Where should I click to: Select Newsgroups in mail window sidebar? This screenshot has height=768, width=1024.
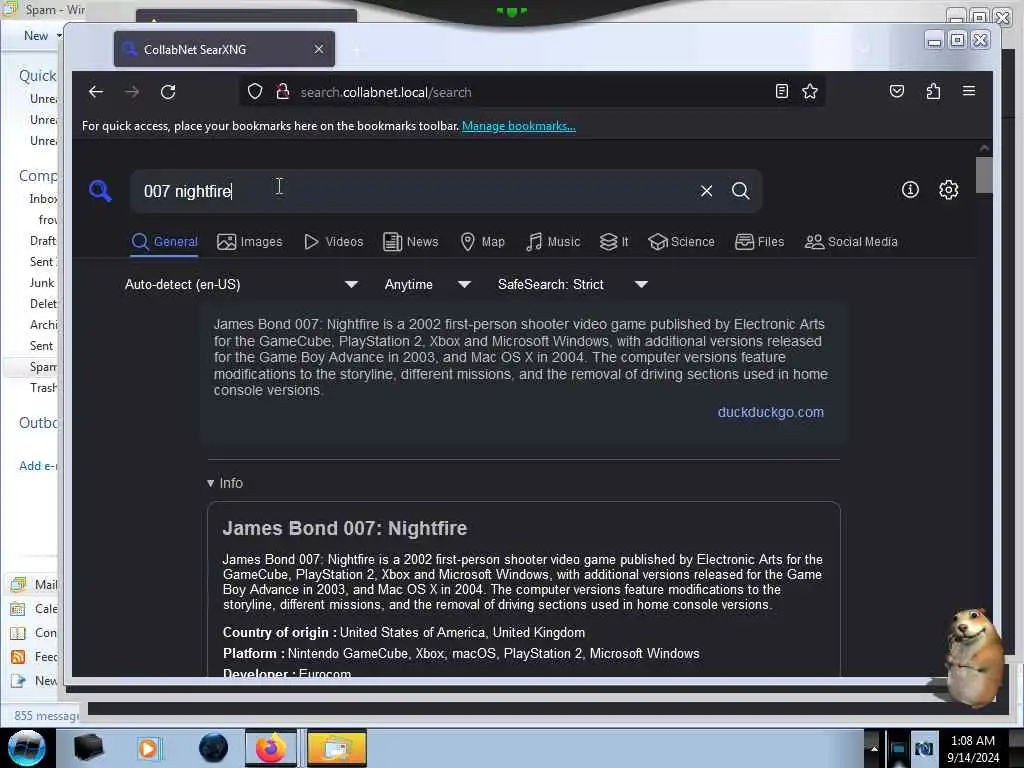point(35,680)
